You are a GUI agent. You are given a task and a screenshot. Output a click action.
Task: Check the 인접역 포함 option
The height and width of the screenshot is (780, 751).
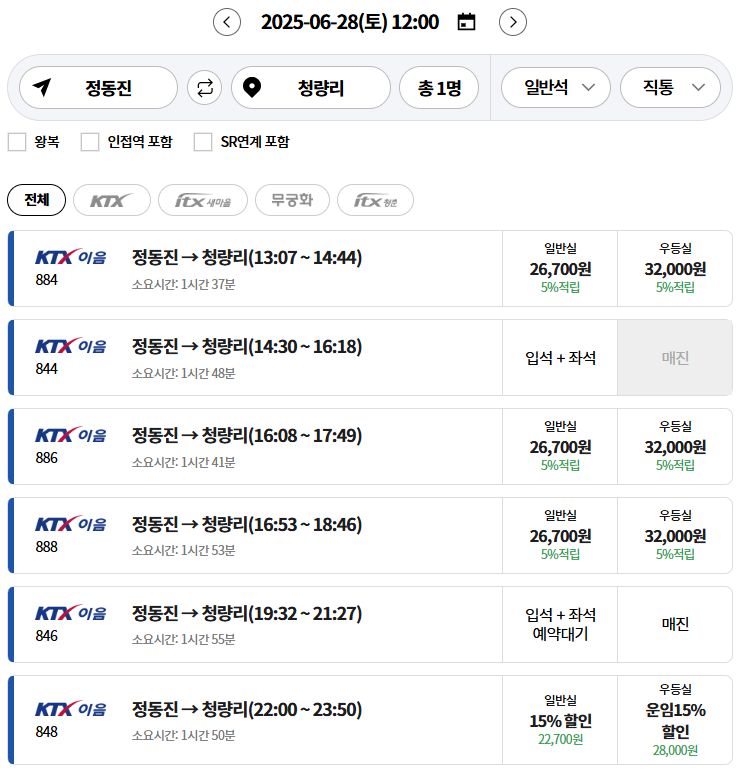(91, 144)
